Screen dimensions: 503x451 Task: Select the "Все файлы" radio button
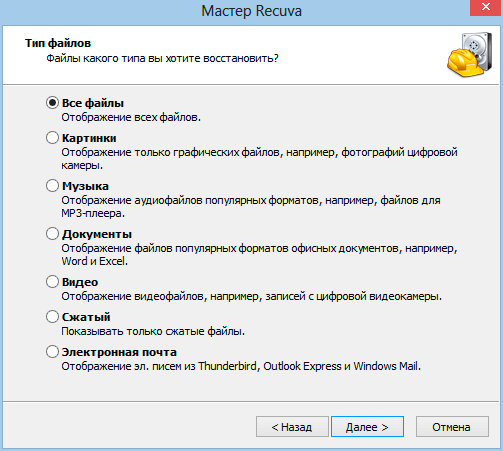pyautogui.click(x=52, y=103)
